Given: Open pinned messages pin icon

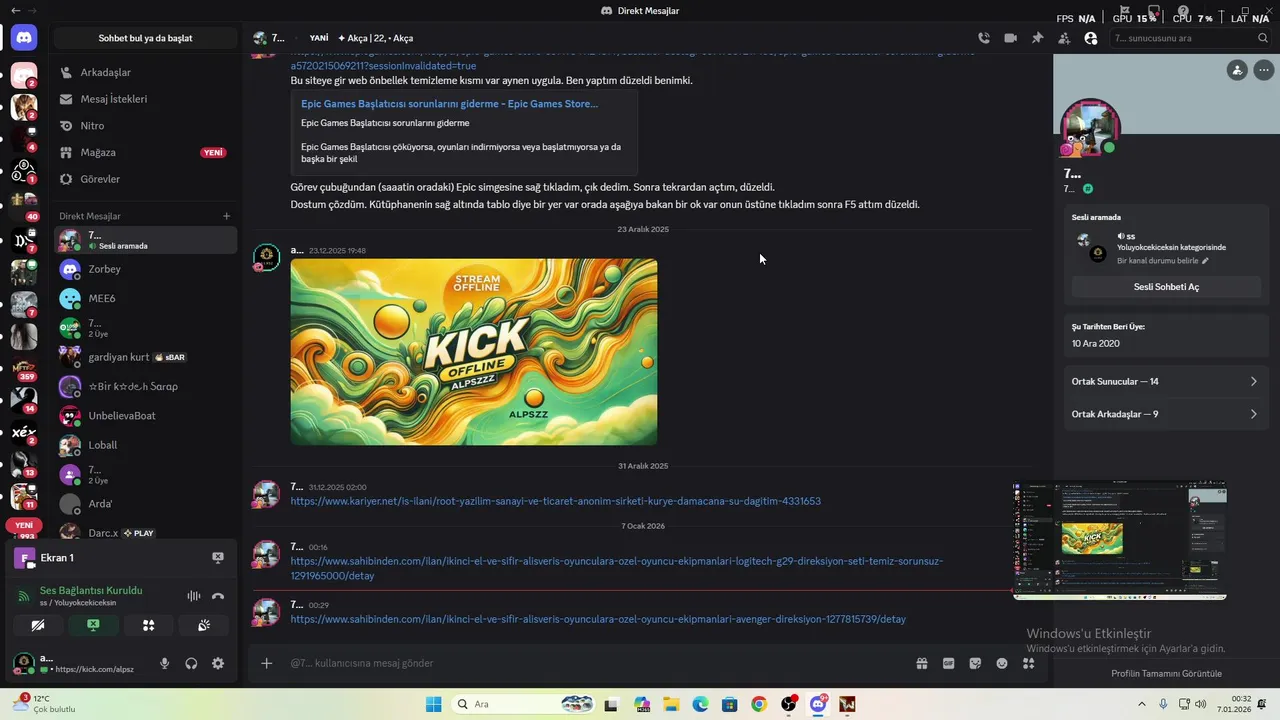Looking at the screenshot, I should click(1037, 38).
